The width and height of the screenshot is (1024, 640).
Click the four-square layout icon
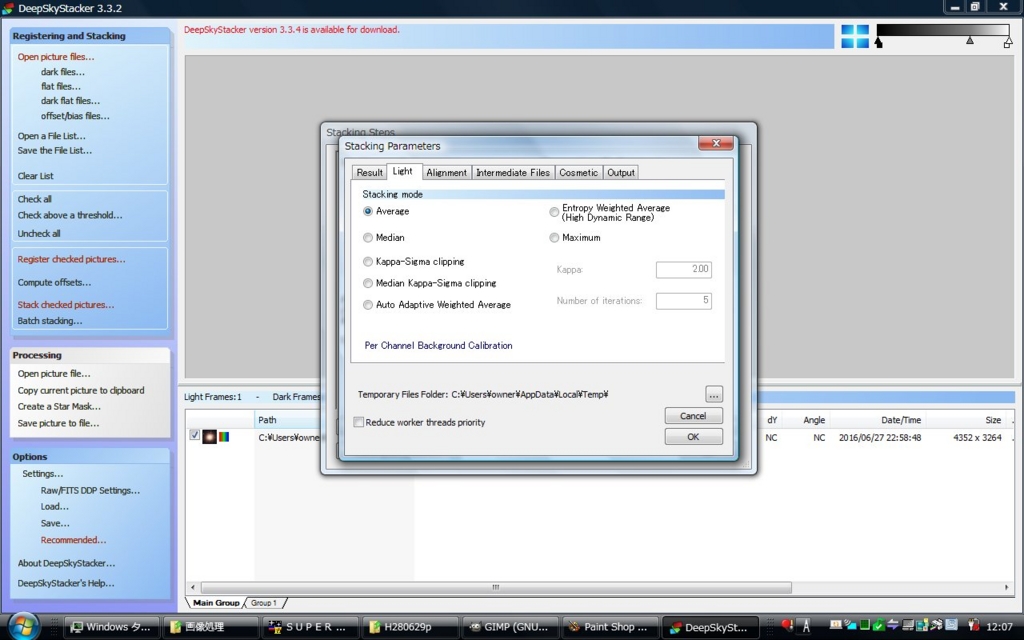855,37
